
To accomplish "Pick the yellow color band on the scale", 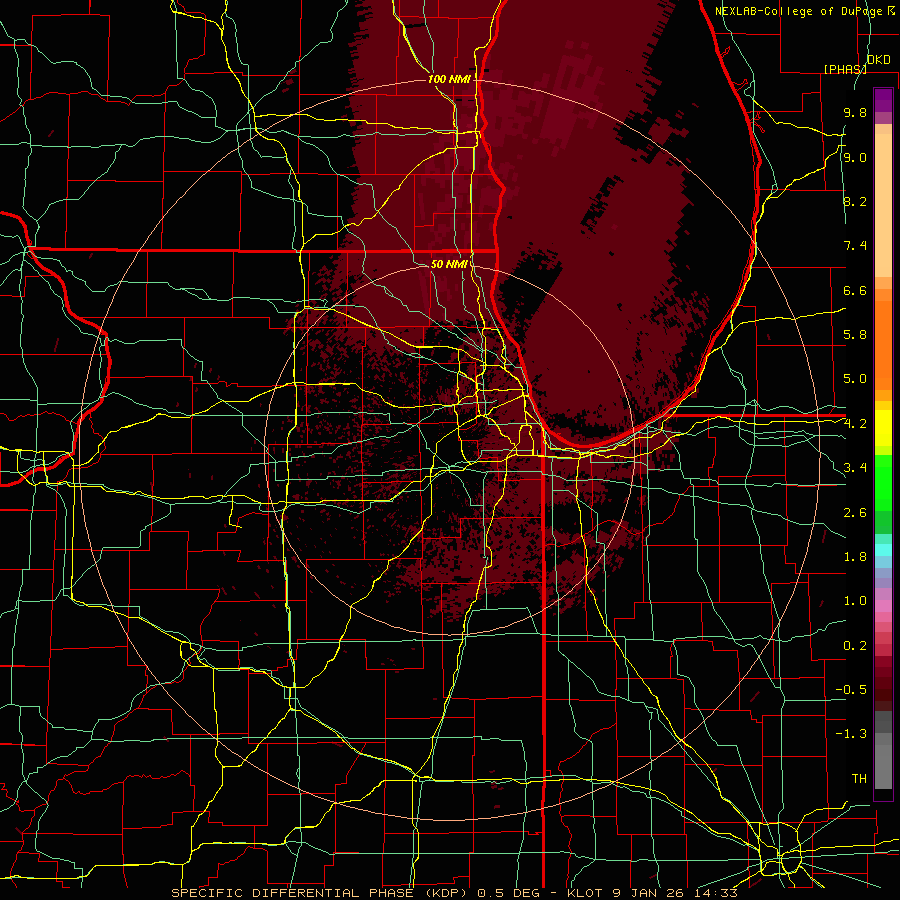I will pyautogui.click(x=883, y=428).
